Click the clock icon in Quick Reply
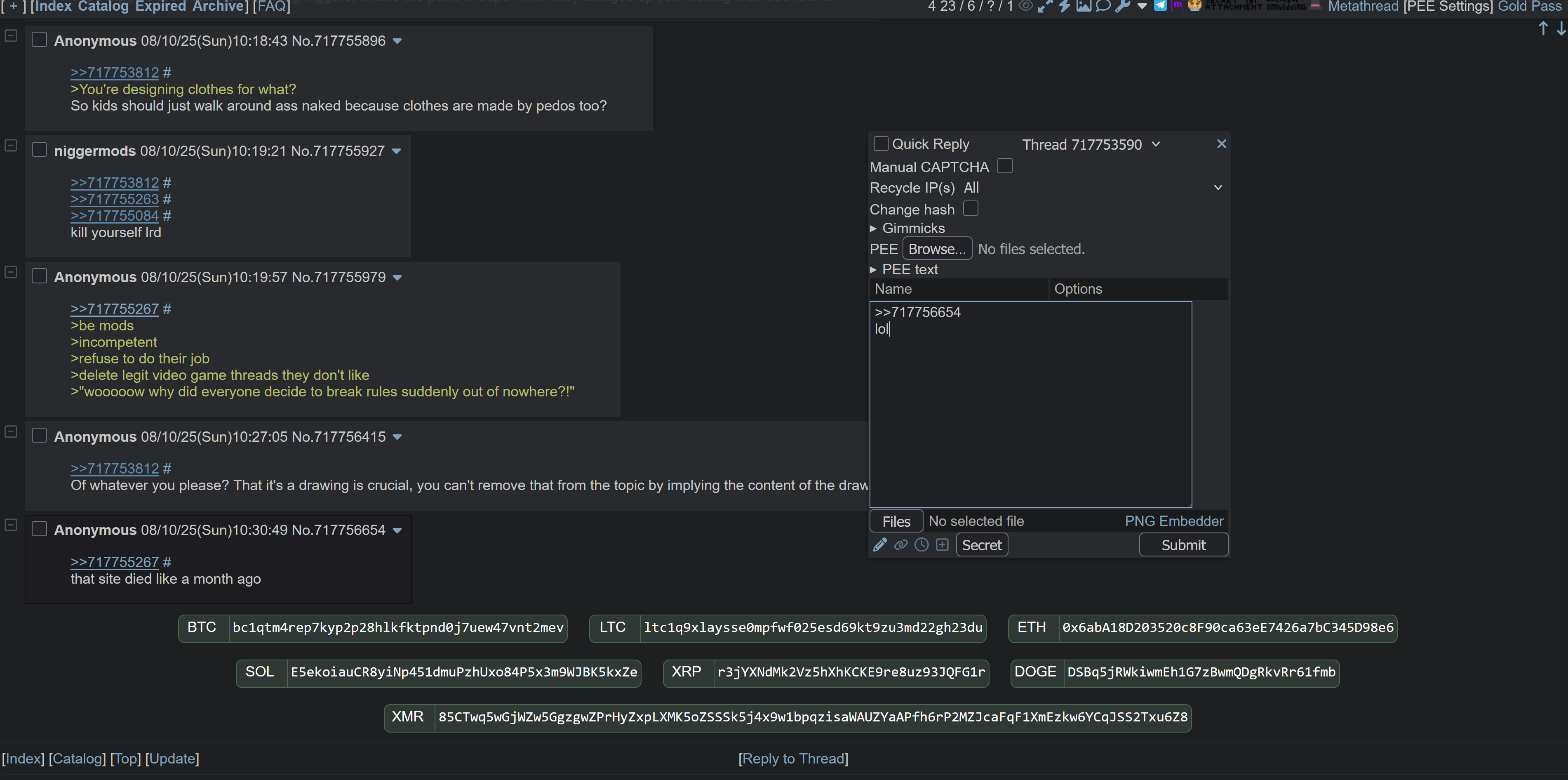1568x780 pixels. coord(922,544)
